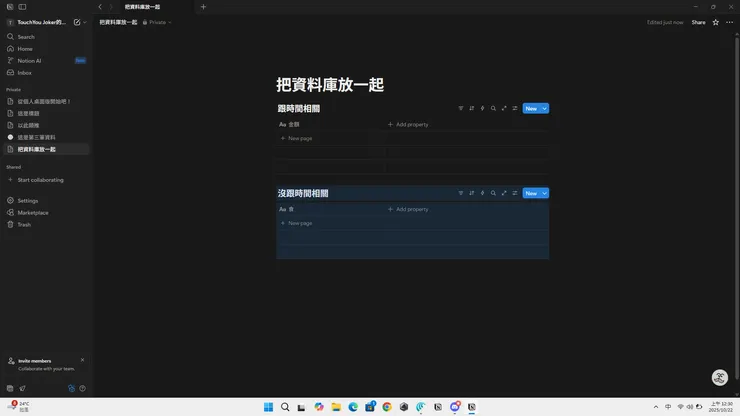Open 這是標題 page in sidebar
This screenshot has height=416, width=740.
click(x=28, y=113)
